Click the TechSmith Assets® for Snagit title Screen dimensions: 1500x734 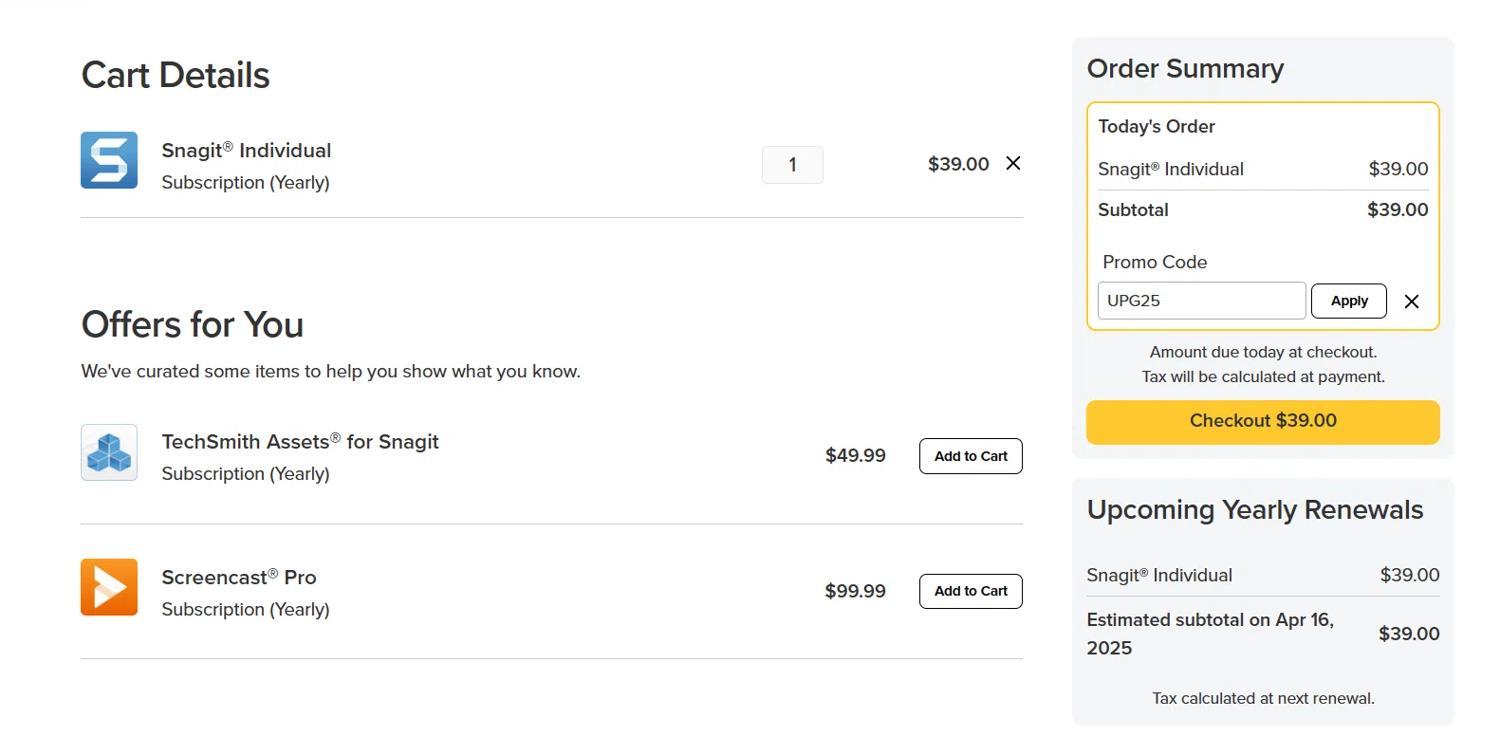pos(300,441)
